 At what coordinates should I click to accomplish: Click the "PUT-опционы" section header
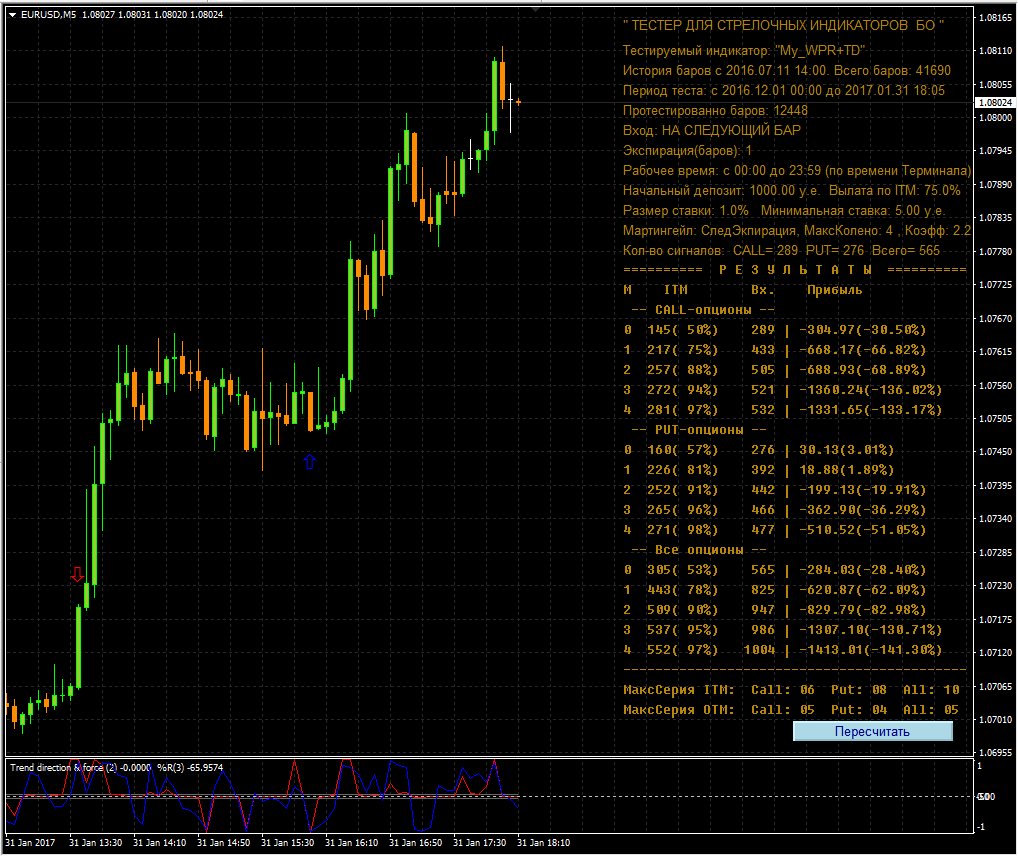point(699,430)
